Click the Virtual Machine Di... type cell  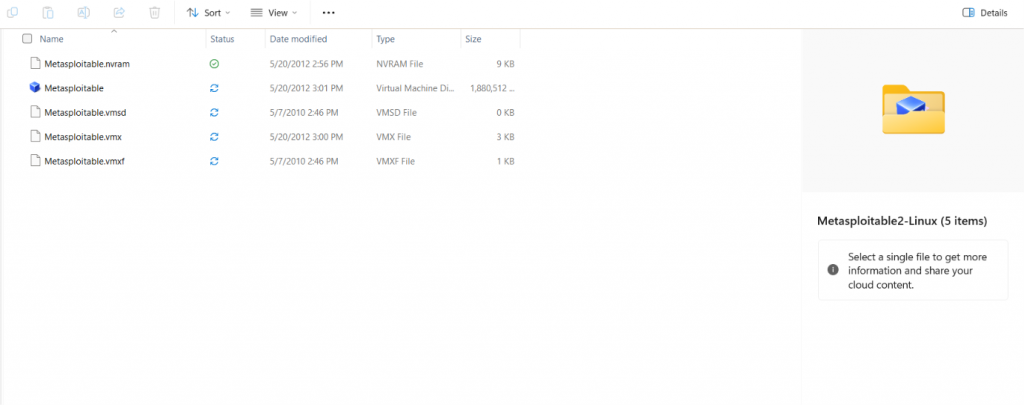click(415, 88)
